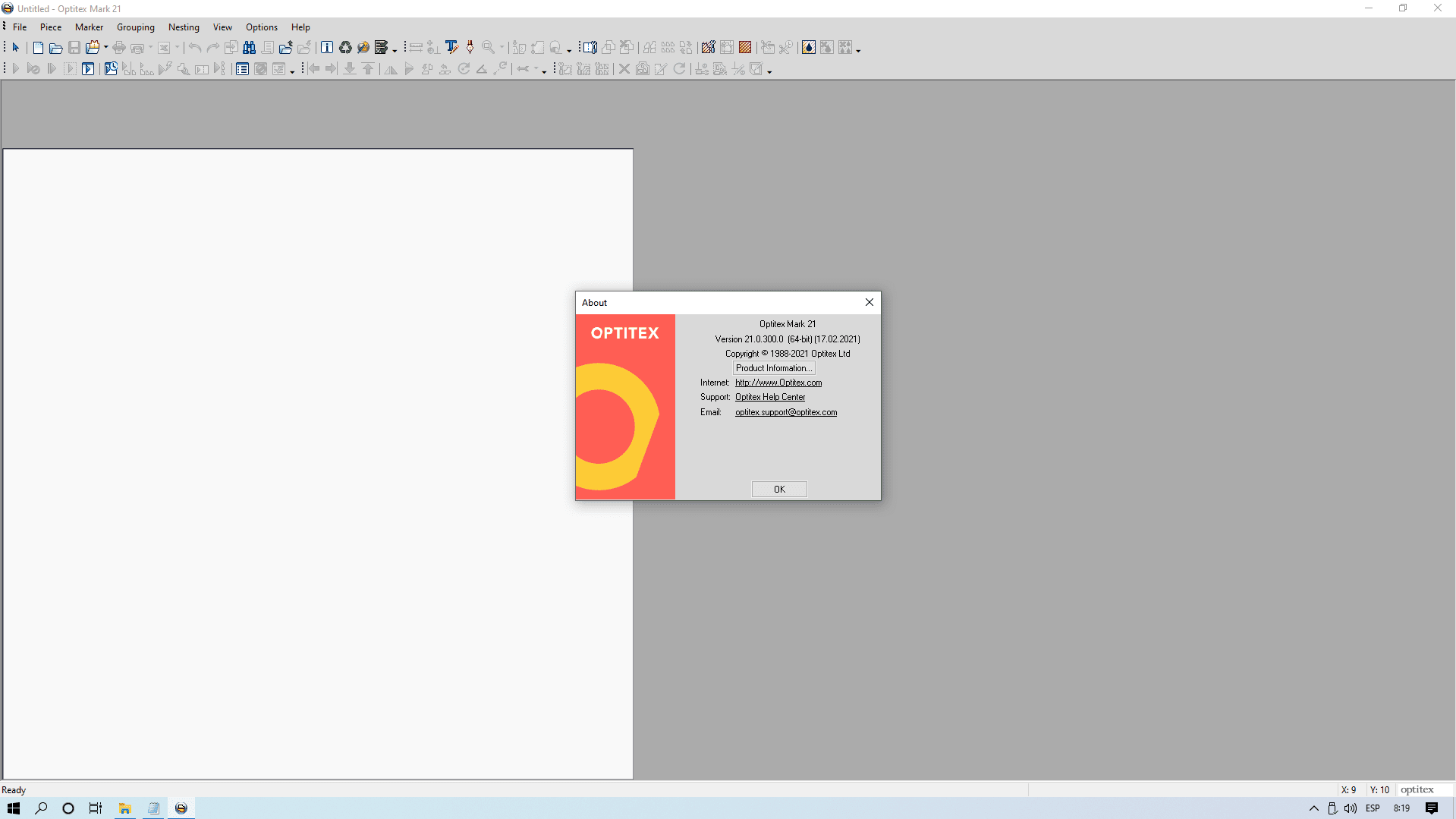Click the recycle arrows icon
This screenshot has height=819, width=1456.
point(345,48)
